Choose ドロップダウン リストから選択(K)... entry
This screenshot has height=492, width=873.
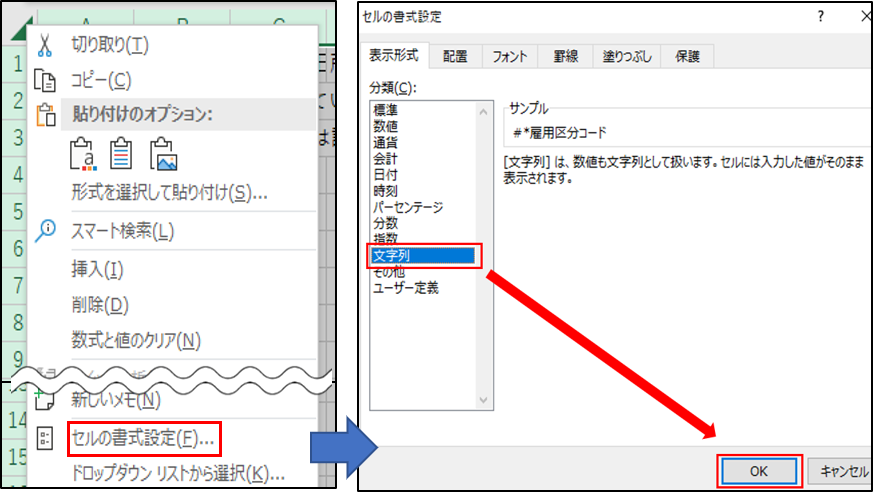178,474
